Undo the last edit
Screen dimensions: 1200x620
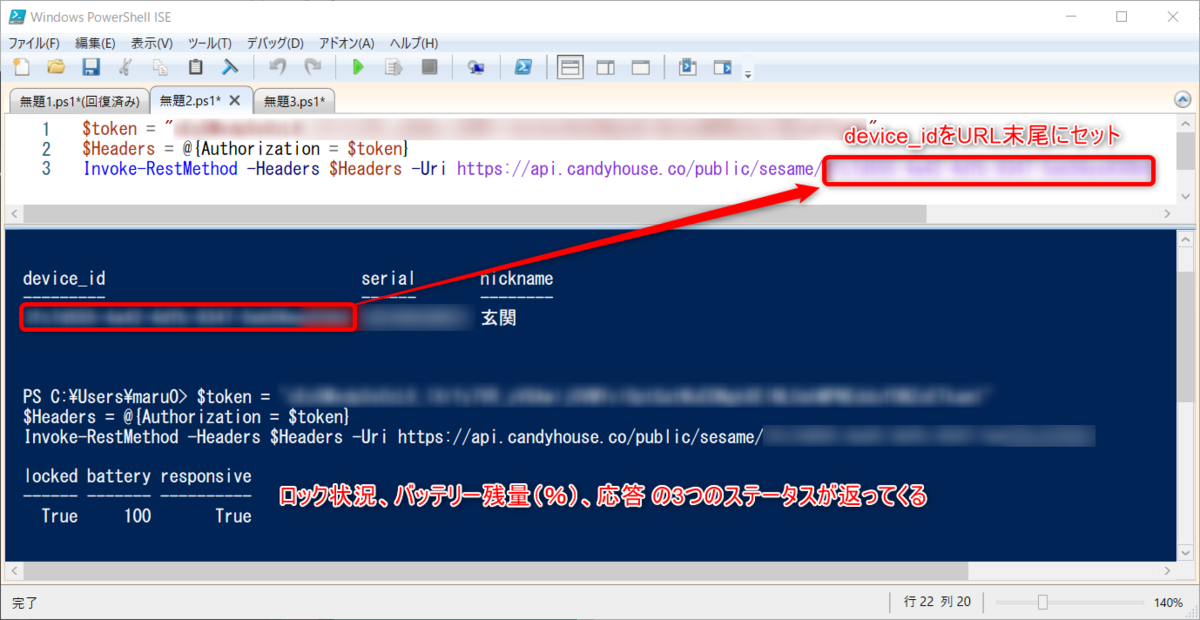point(278,68)
